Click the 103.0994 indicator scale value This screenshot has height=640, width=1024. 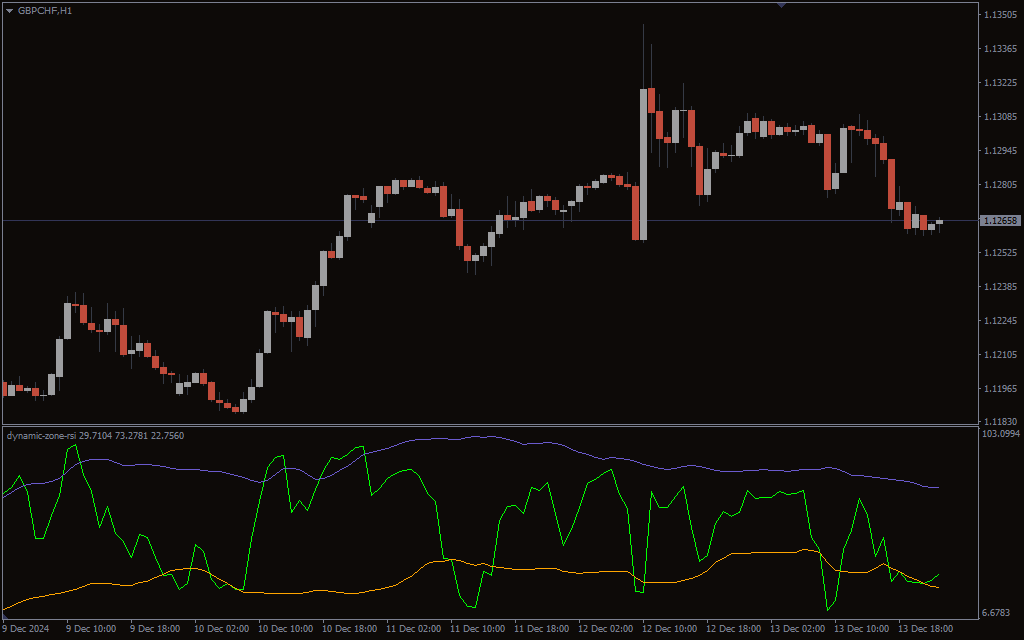pyautogui.click(x=1001, y=434)
